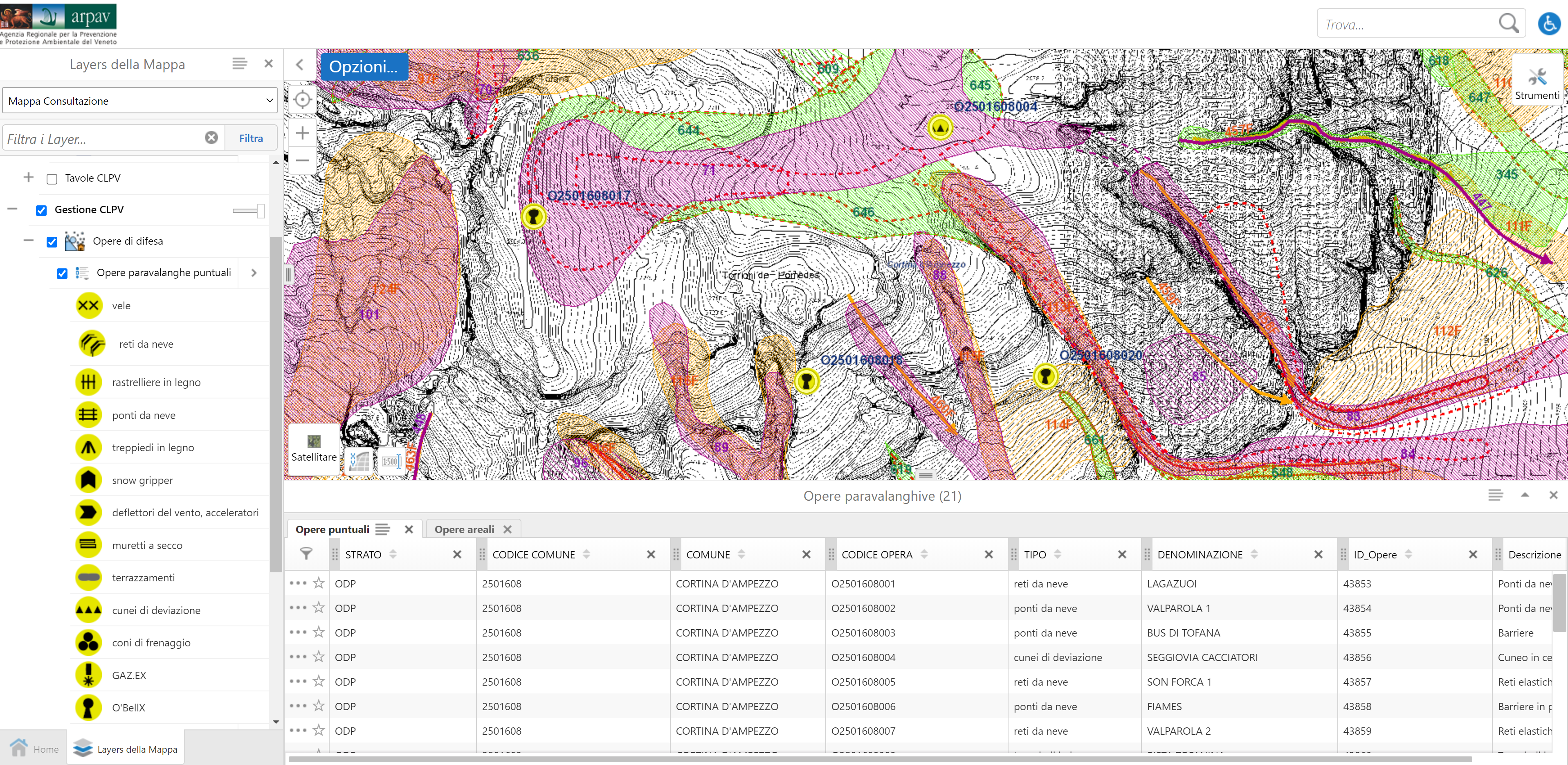
Task: Collapse the Opere di difesa group
Action: click(28, 240)
